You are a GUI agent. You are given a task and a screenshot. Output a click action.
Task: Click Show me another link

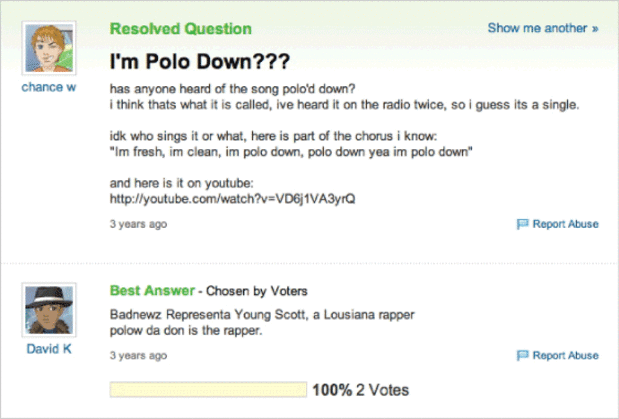(543, 28)
